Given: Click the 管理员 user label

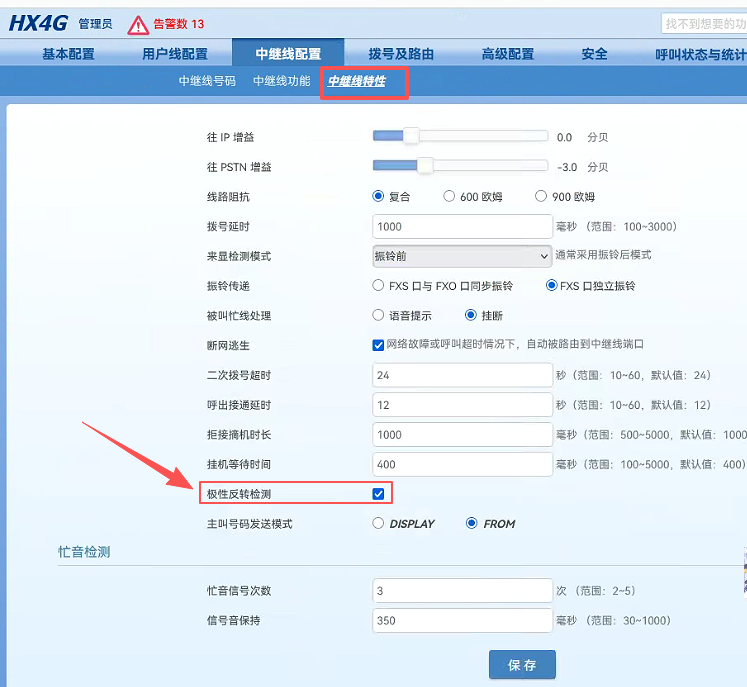Looking at the screenshot, I should (95, 24).
